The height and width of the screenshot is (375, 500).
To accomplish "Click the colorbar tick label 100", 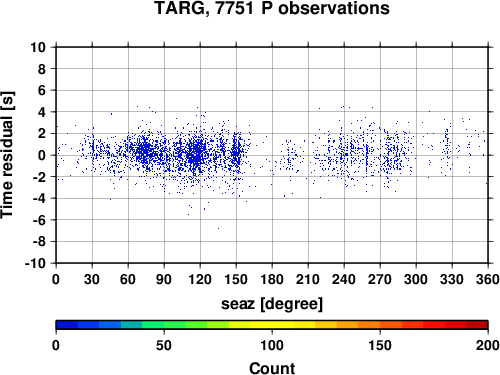I will (x=272, y=345).
